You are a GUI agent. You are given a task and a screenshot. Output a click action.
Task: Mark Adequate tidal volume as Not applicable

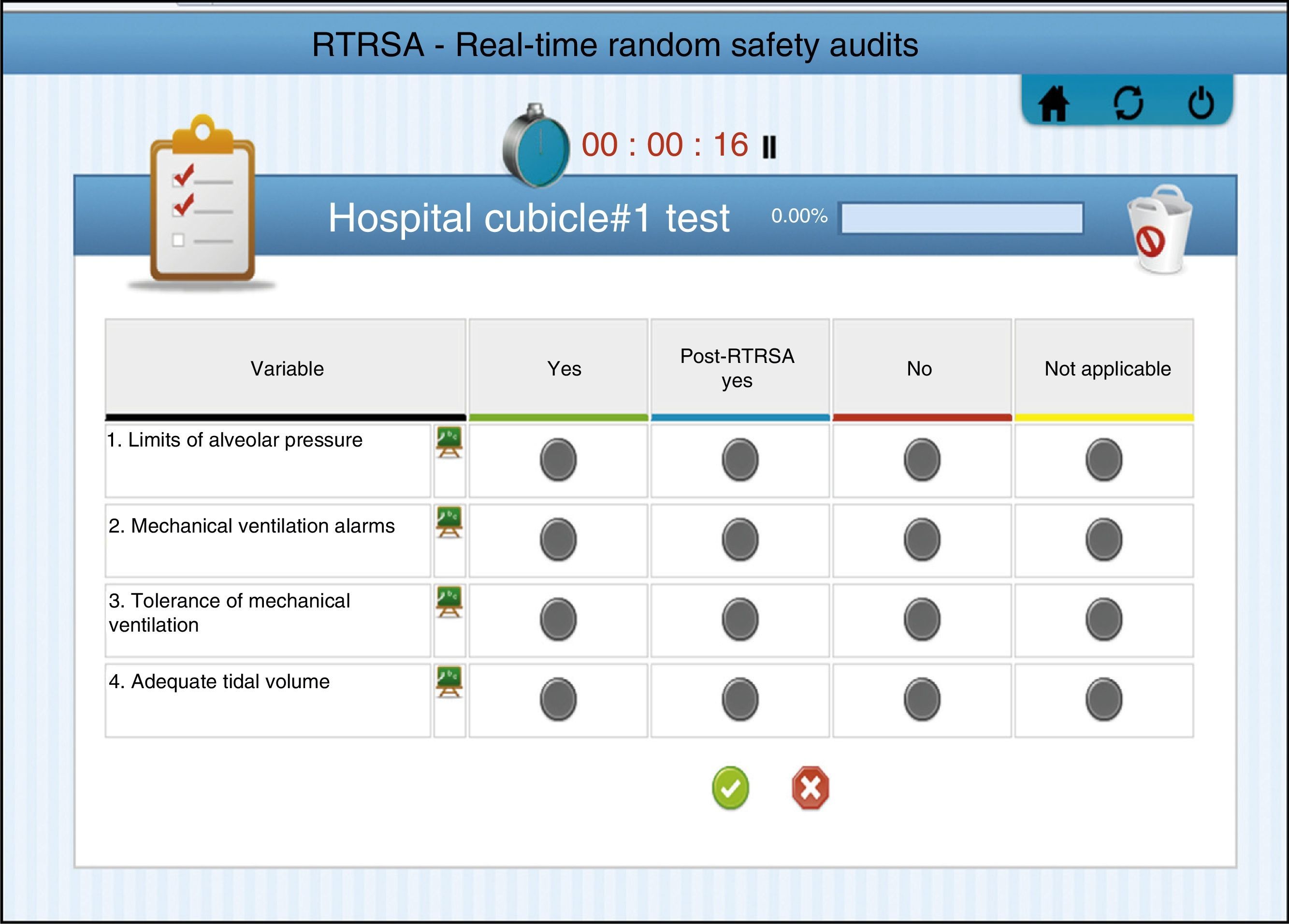coord(1103,699)
